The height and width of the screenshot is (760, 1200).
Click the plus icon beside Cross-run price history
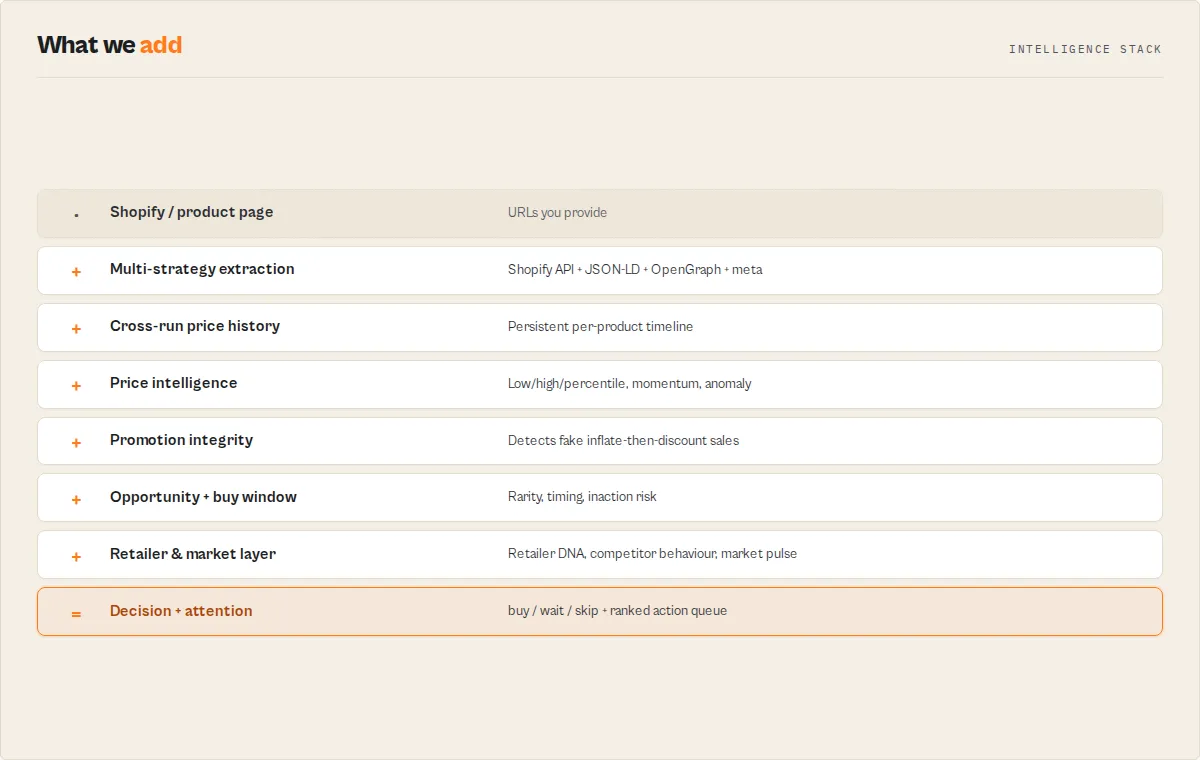click(76, 328)
